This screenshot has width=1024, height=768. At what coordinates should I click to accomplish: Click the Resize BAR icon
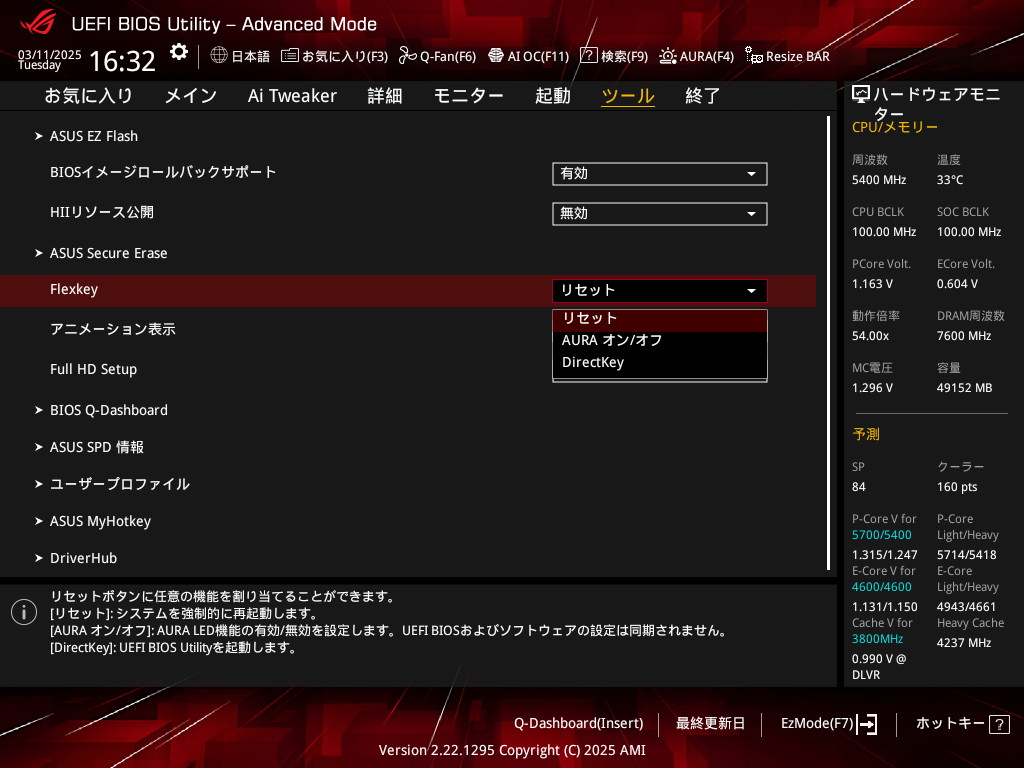coord(753,56)
